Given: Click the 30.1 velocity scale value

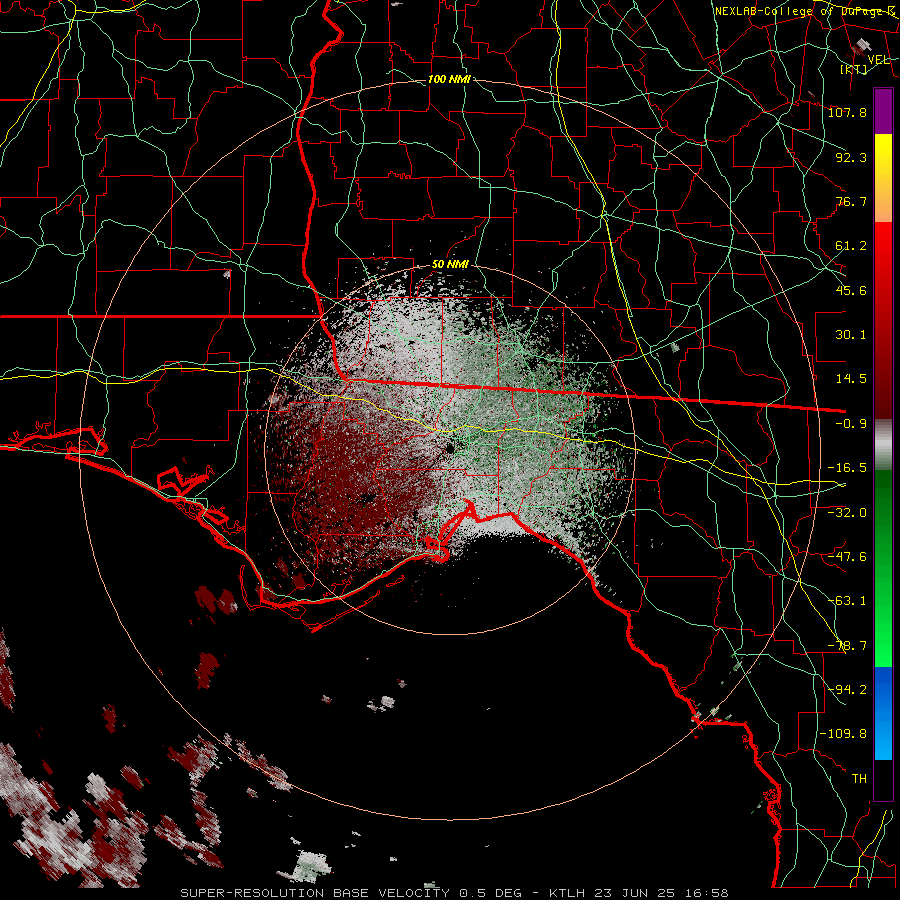Looking at the screenshot, I should click(851, 335).
